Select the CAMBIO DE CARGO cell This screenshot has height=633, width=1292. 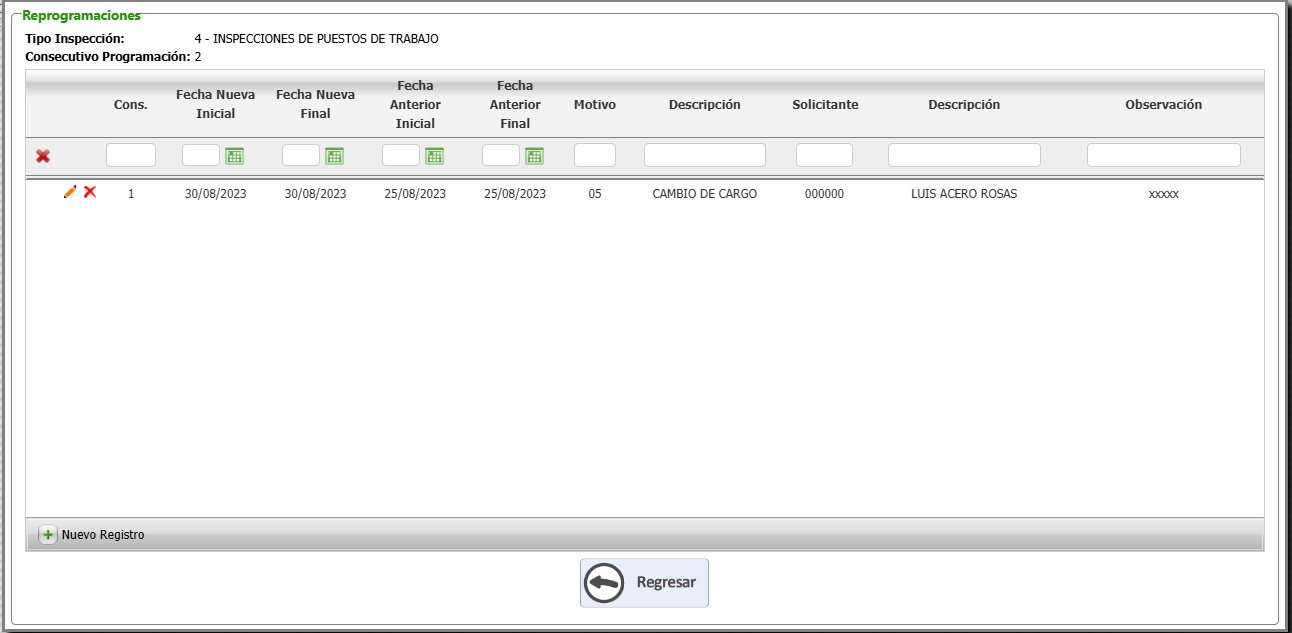tap(705, 194)
